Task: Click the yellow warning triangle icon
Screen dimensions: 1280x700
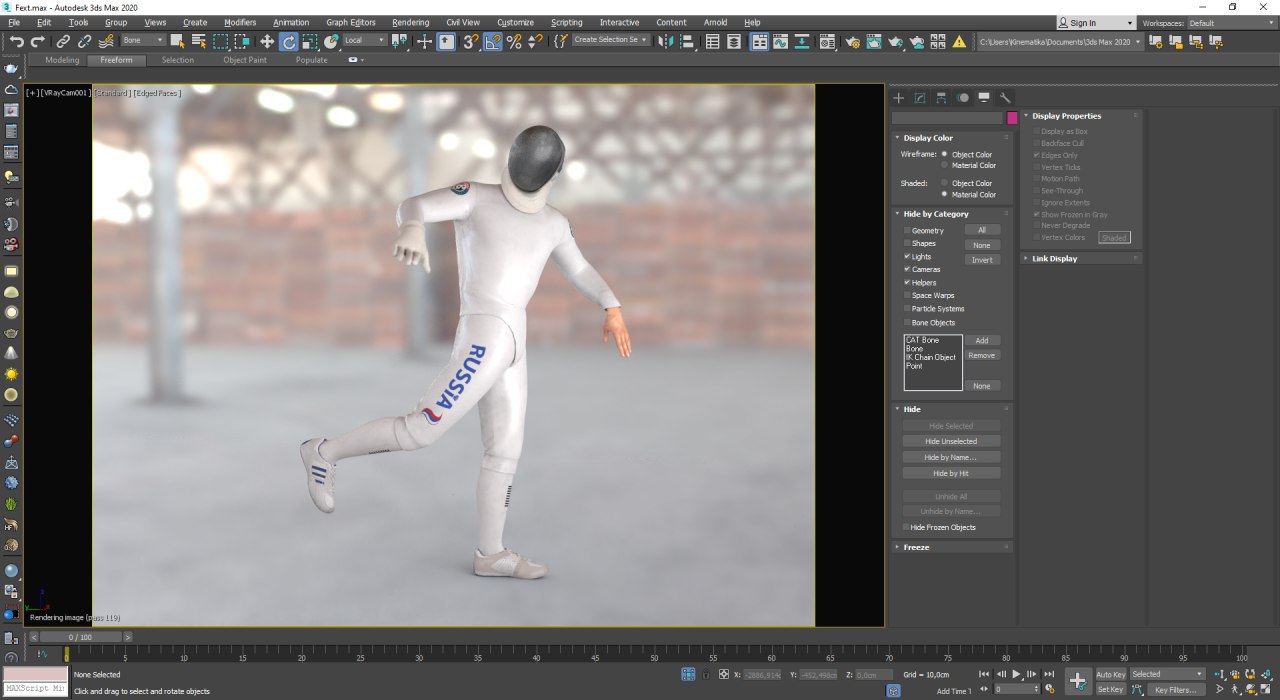Action: [959, 41]
